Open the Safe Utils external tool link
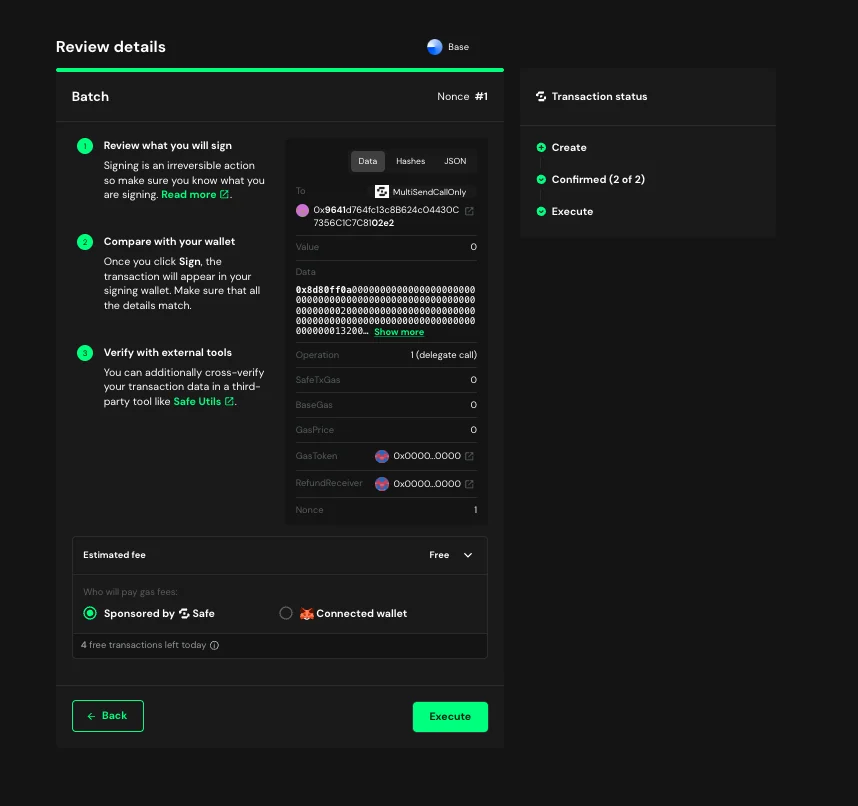Viewport: 858px width, 806px height. click(x=203, y=401)
